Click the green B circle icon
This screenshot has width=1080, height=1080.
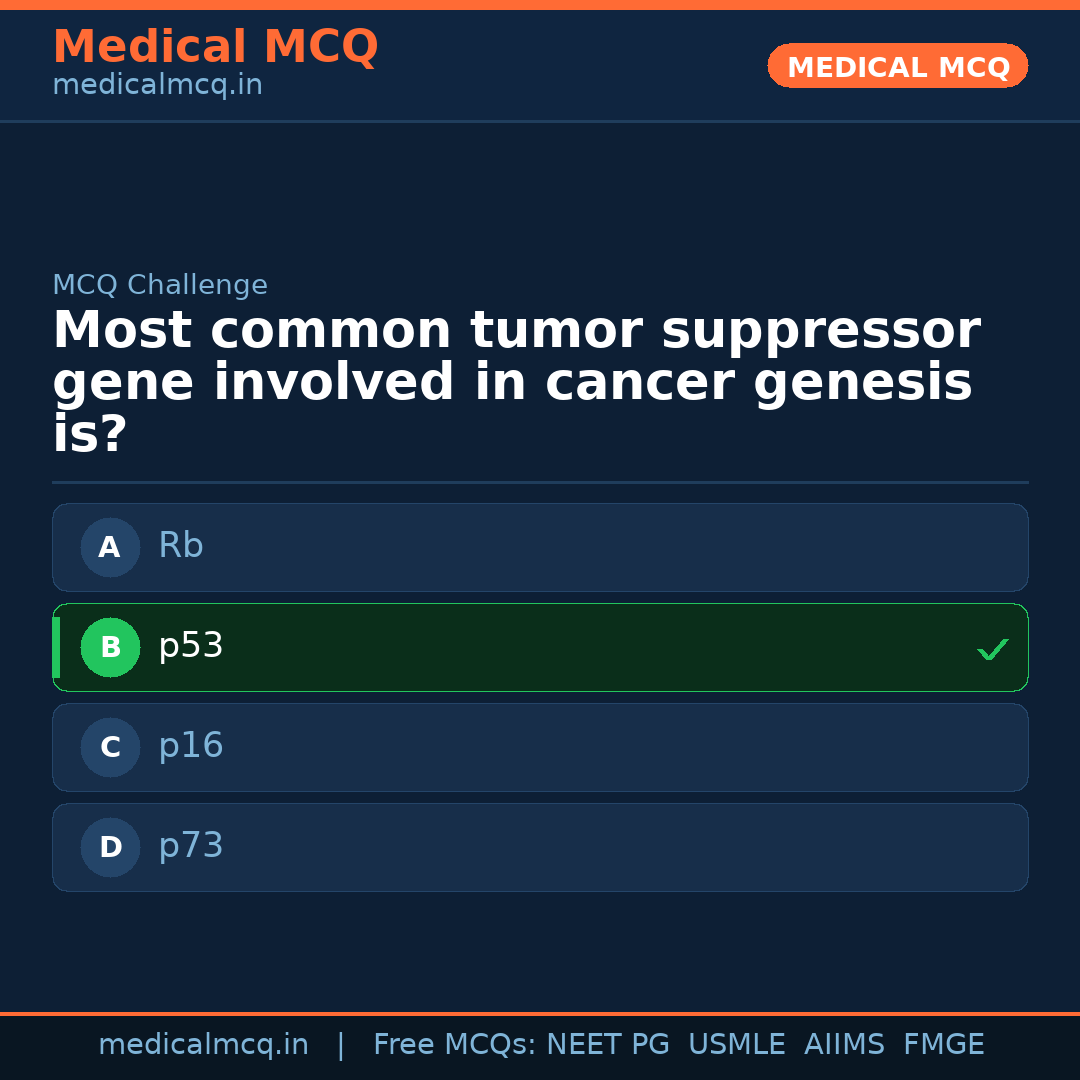pyautogui.click(x=110, y=647)
